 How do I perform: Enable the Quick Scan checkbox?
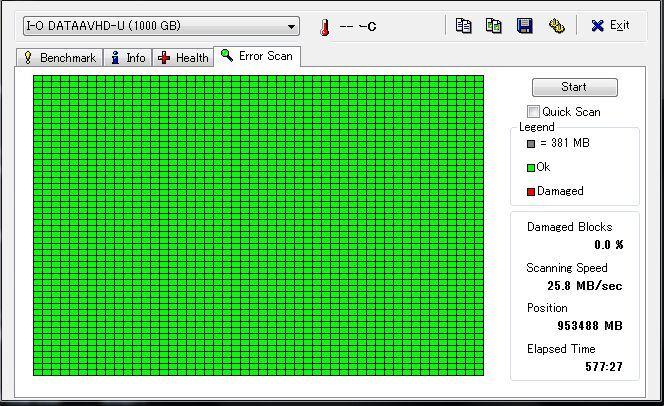click(x=533, y=112)
